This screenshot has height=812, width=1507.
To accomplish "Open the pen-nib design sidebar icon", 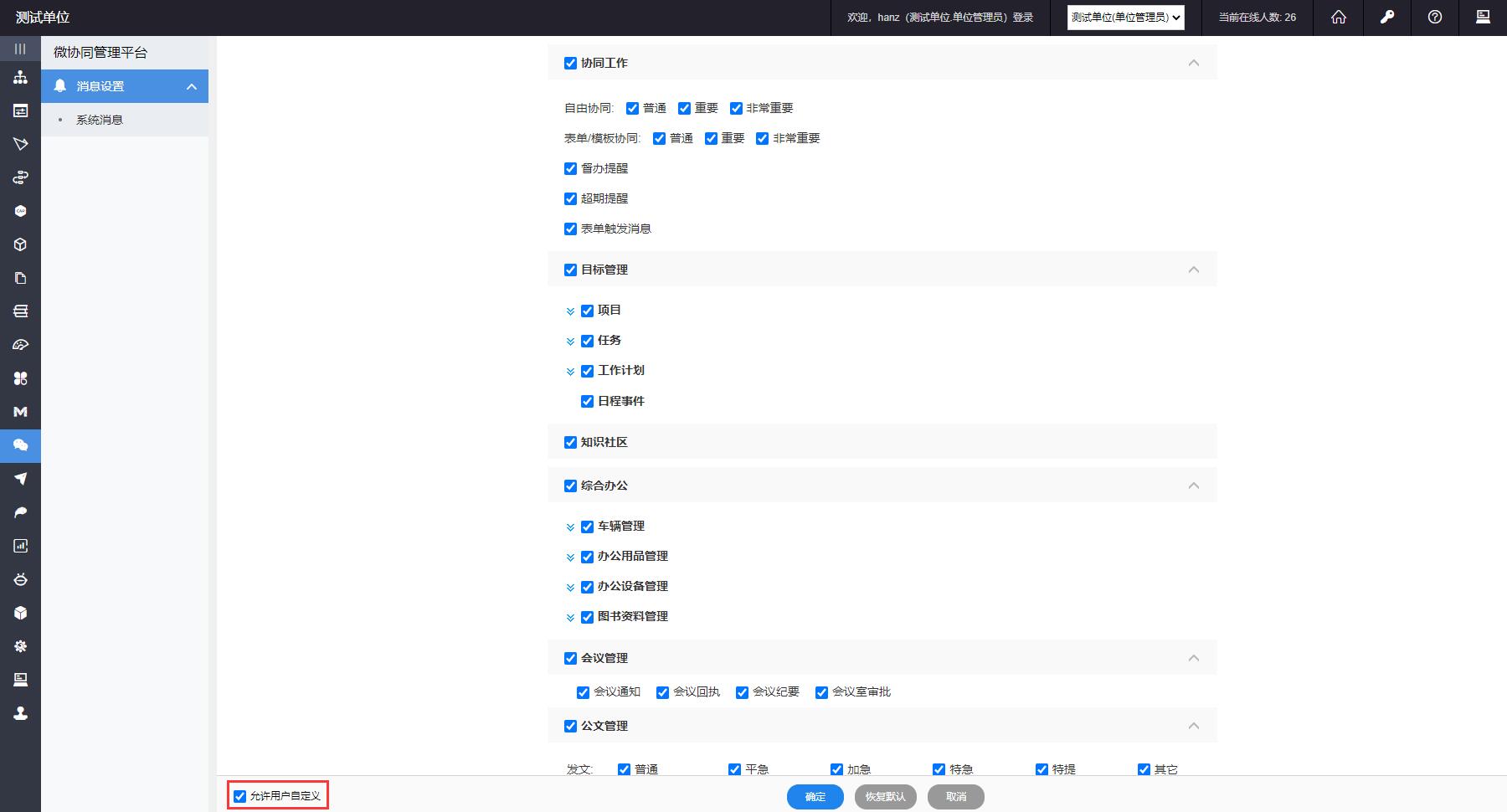I will coord(20,144).
